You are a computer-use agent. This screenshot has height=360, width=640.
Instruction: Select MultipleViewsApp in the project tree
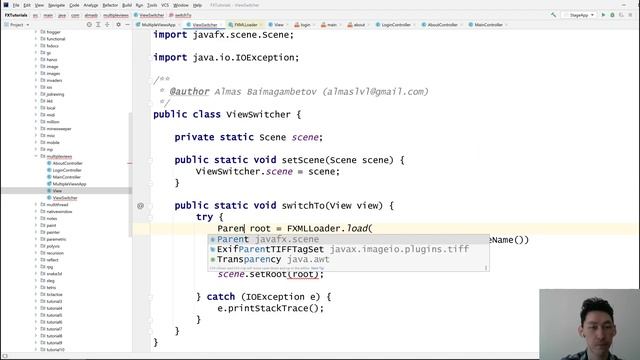tap(67, 184)
